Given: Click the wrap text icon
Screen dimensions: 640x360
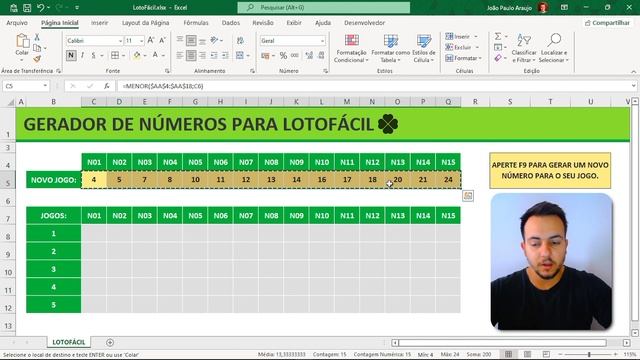Looking at the screenshot, I should [240, 40].
